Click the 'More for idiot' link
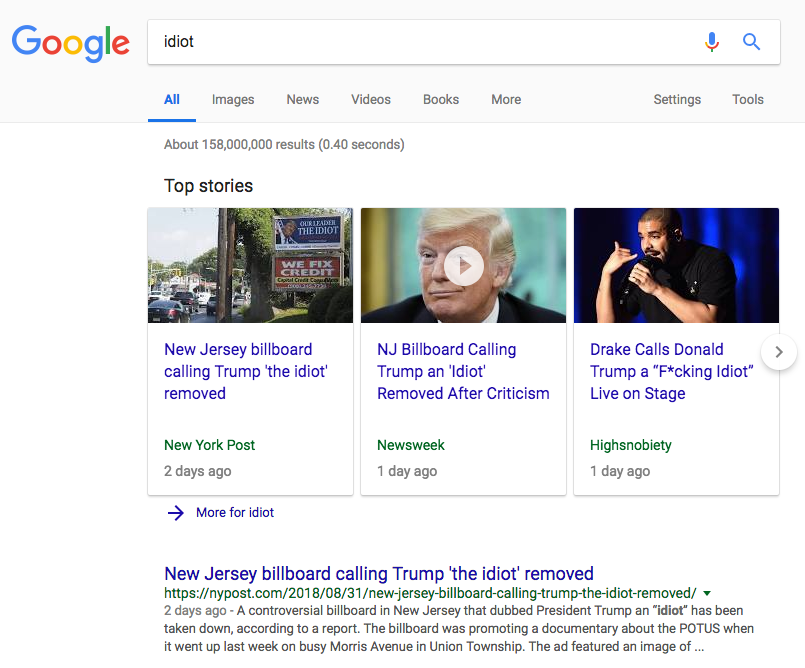The height and width of the screenshot is (668, 805). coord(235,512)
